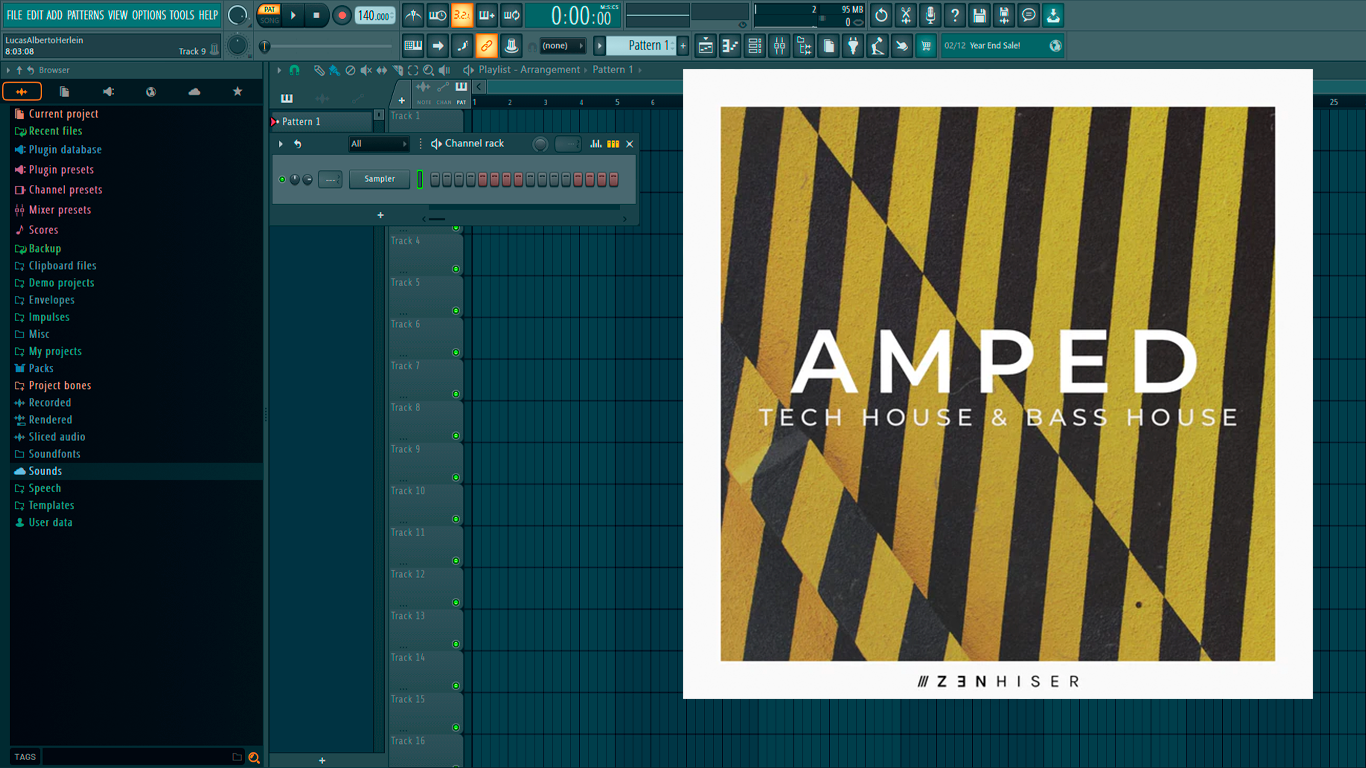Screen dimensions: 1366x768
Task: Toggle loop recording icon
Action: click(x=511, y=15)
